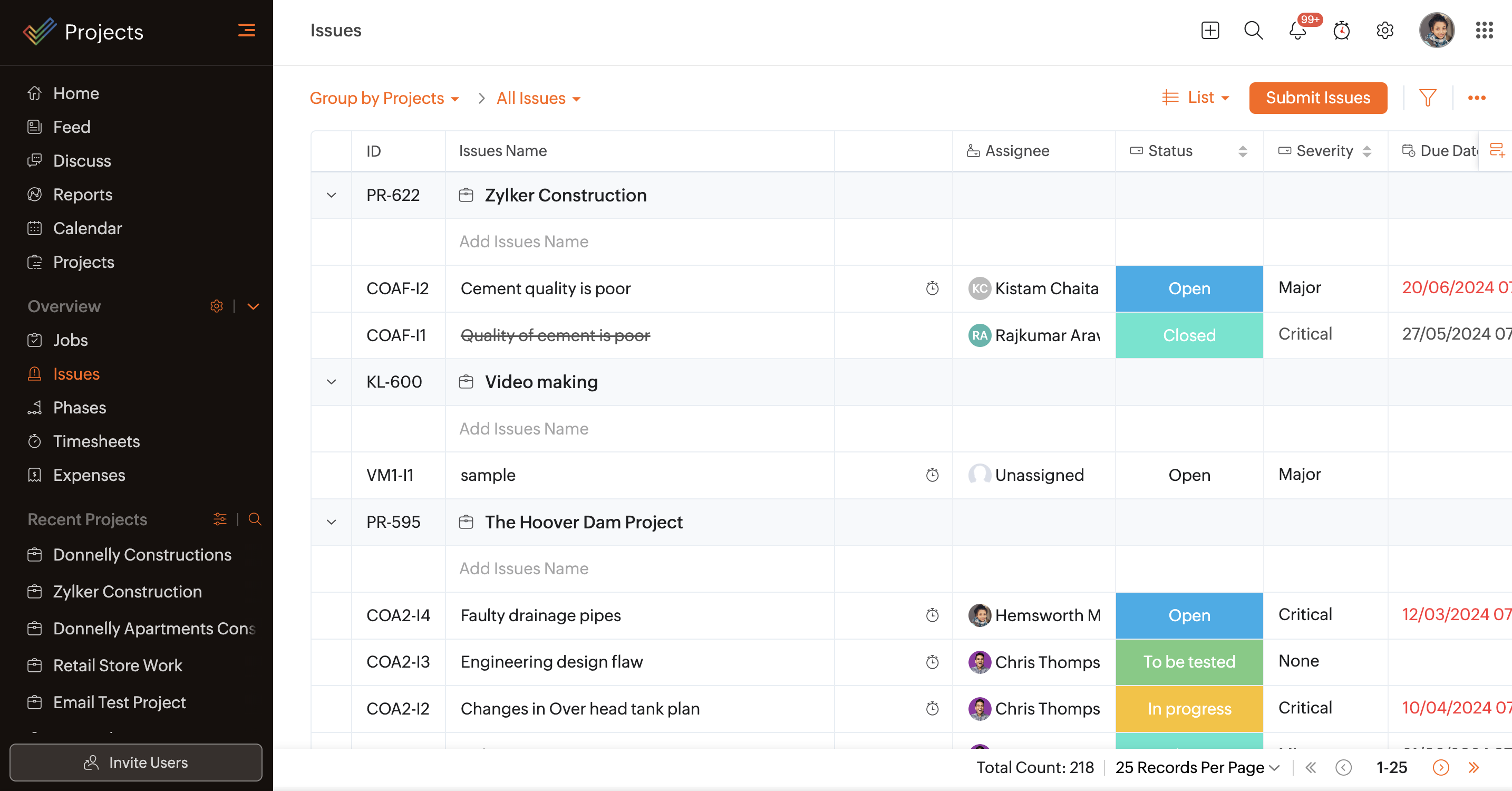Image resolution: width=1512 pixels, height=791 pixels.
Task: Collapse the Zylker Construction group row
Action: pyautogui.click(x=331, y=195)
